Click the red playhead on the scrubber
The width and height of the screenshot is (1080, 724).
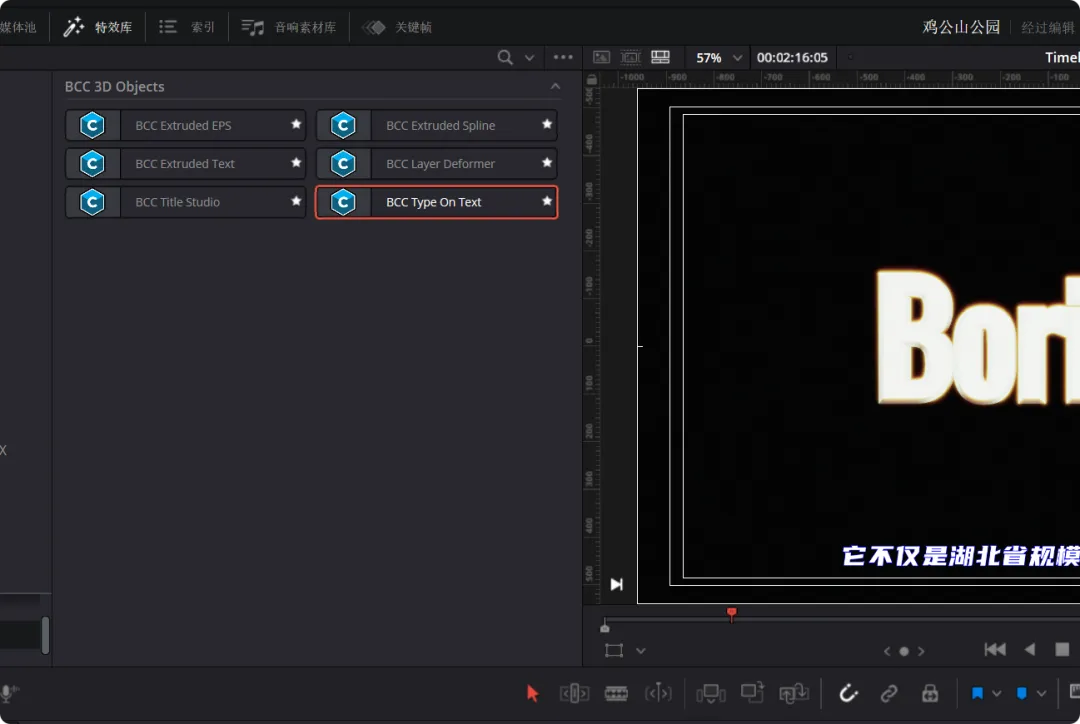(731, 613)
